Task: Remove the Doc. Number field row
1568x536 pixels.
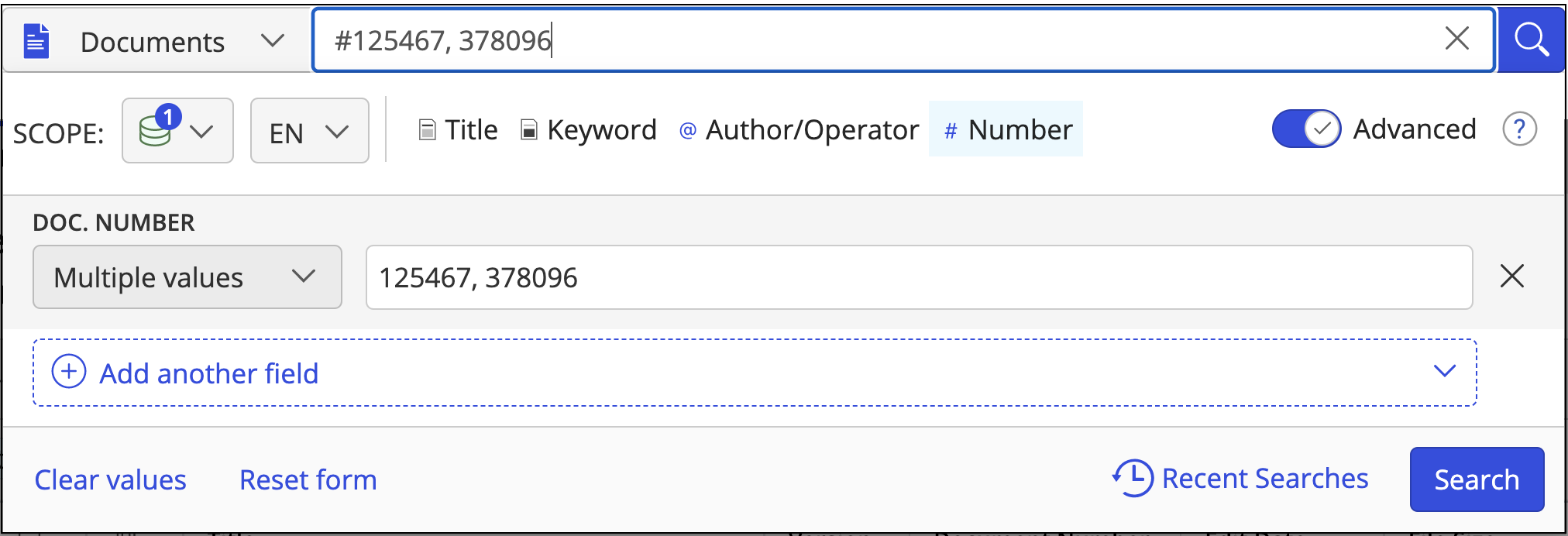Action: click(x=1511, y=277)
